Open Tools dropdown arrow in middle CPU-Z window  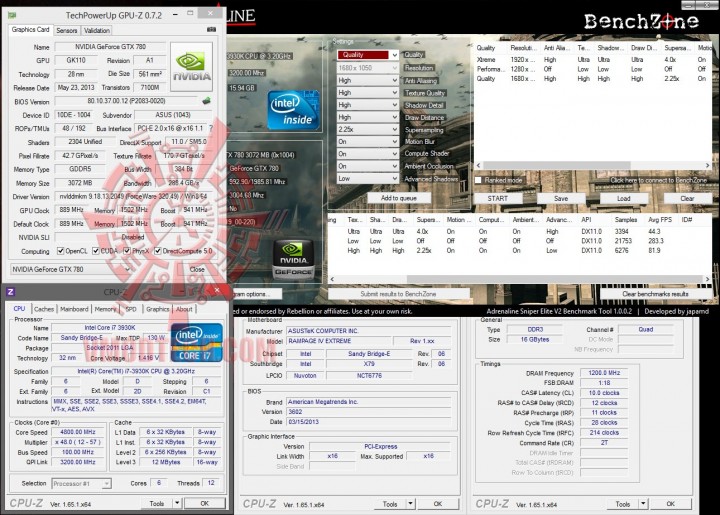pos(410,504)
